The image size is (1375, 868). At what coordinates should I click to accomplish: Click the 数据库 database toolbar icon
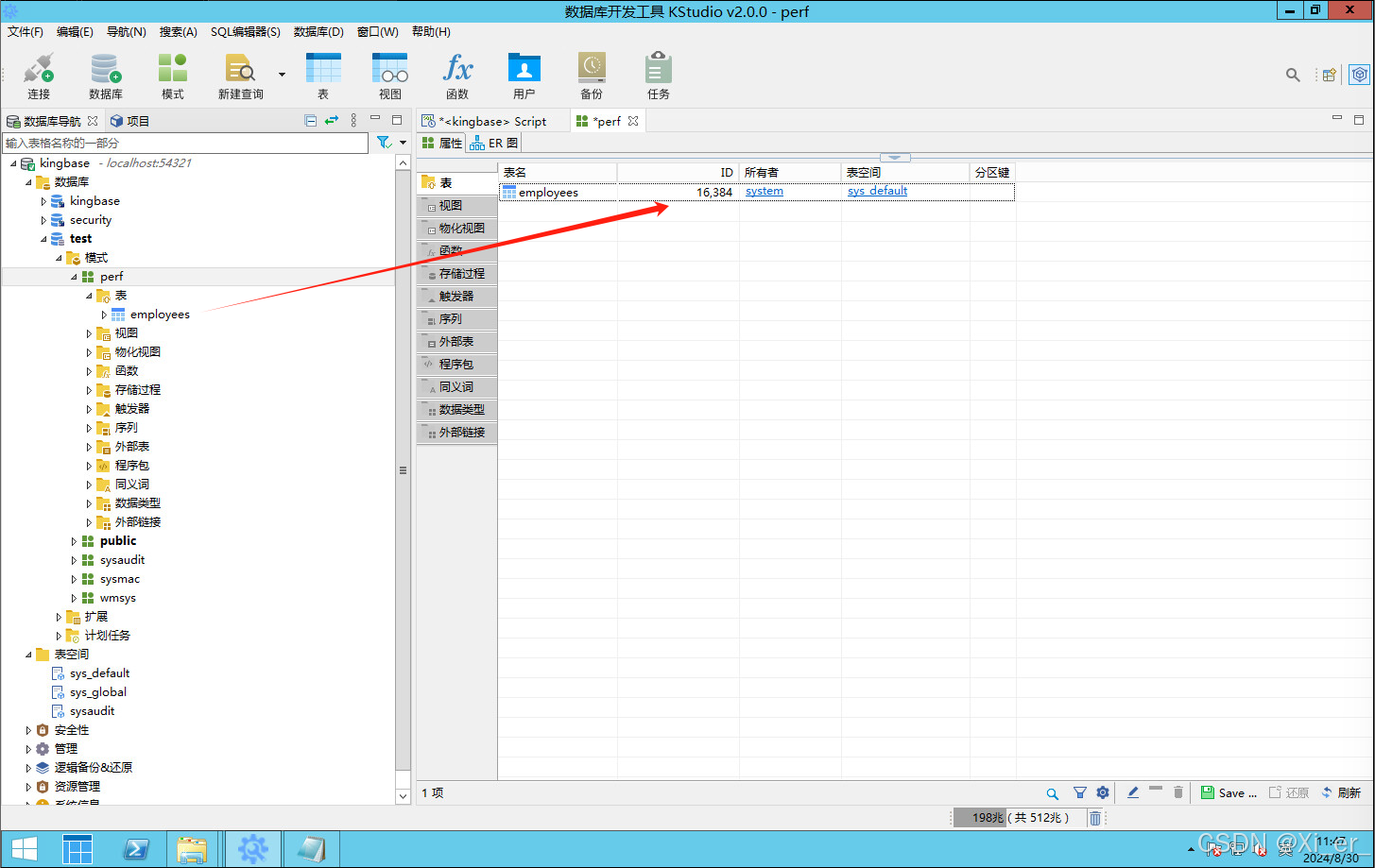(106, 77)
